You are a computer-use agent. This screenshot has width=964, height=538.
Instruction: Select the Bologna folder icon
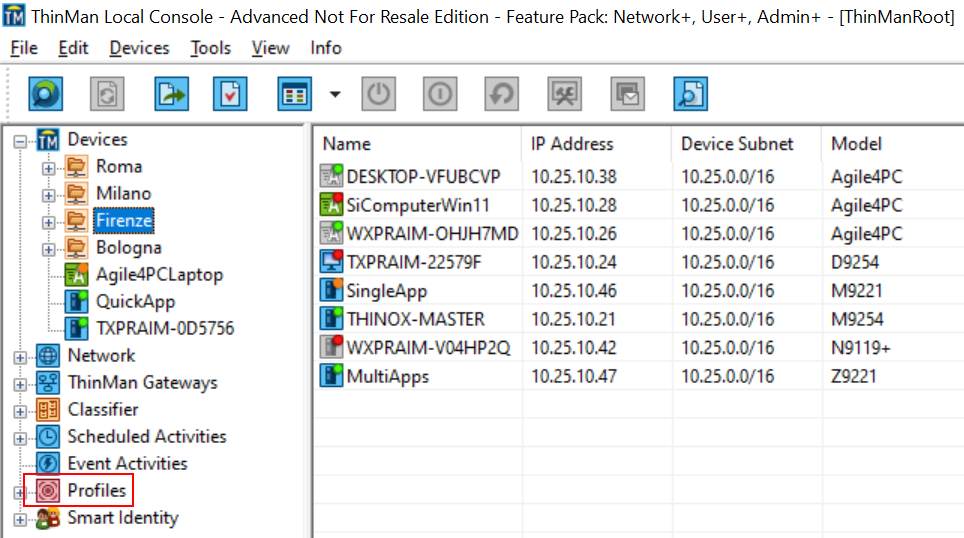coord(76,248)
